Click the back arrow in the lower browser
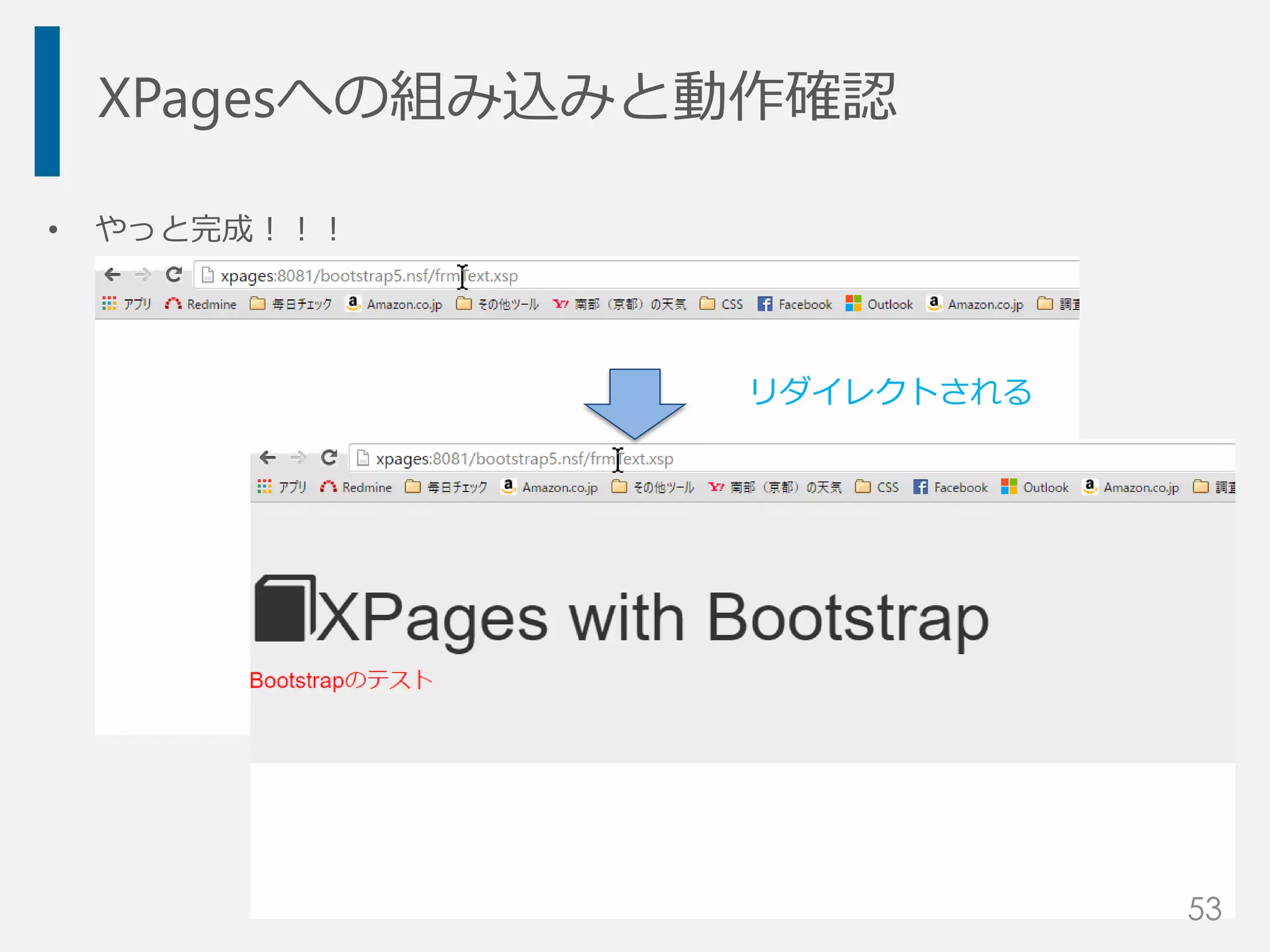Viewport: 1270px width, 952px height. [x=268, y=457]
